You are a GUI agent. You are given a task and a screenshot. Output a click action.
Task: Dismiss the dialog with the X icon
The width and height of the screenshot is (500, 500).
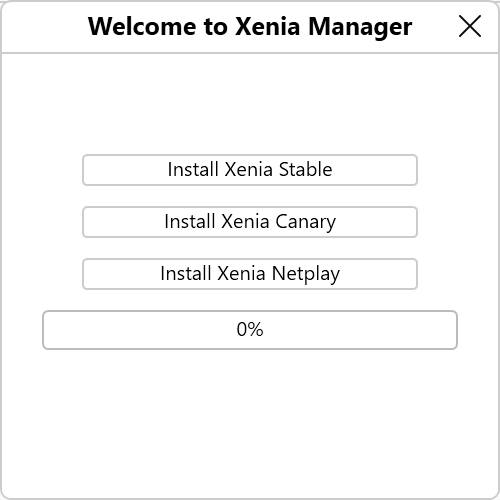tap(470, 26)
